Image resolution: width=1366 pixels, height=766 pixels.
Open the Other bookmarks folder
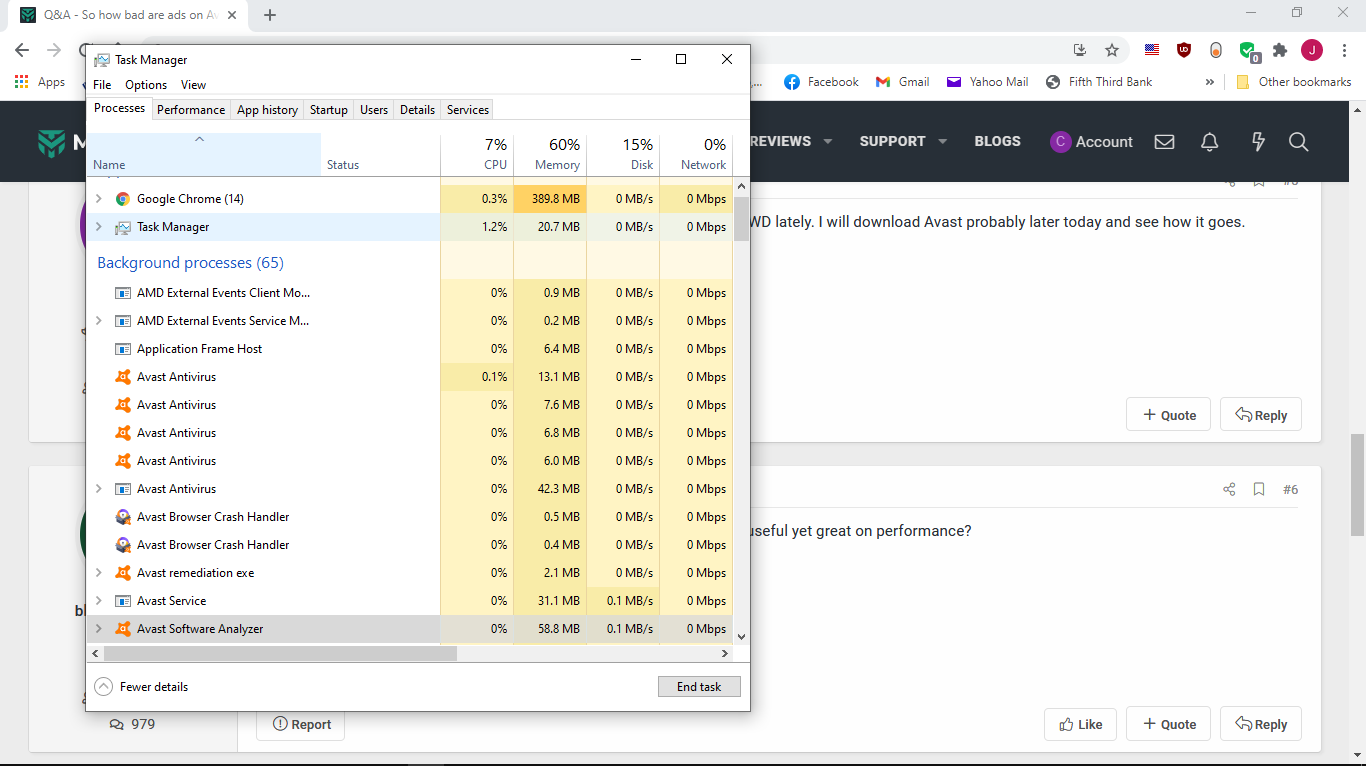[1294, 82]
